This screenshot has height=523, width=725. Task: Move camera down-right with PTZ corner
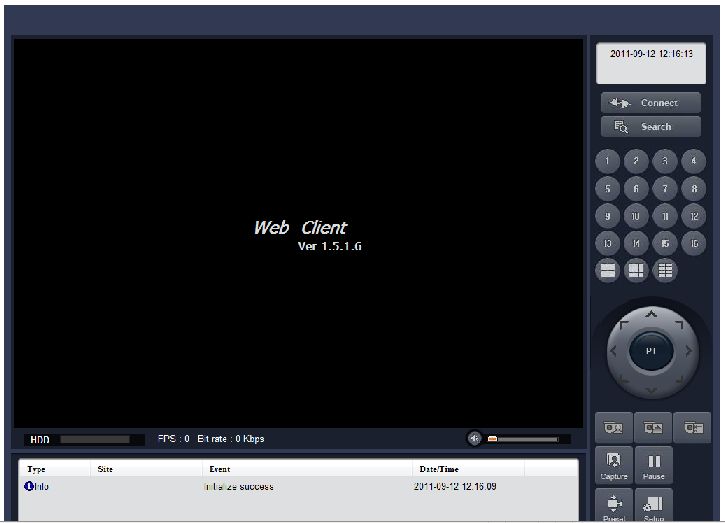679,379
